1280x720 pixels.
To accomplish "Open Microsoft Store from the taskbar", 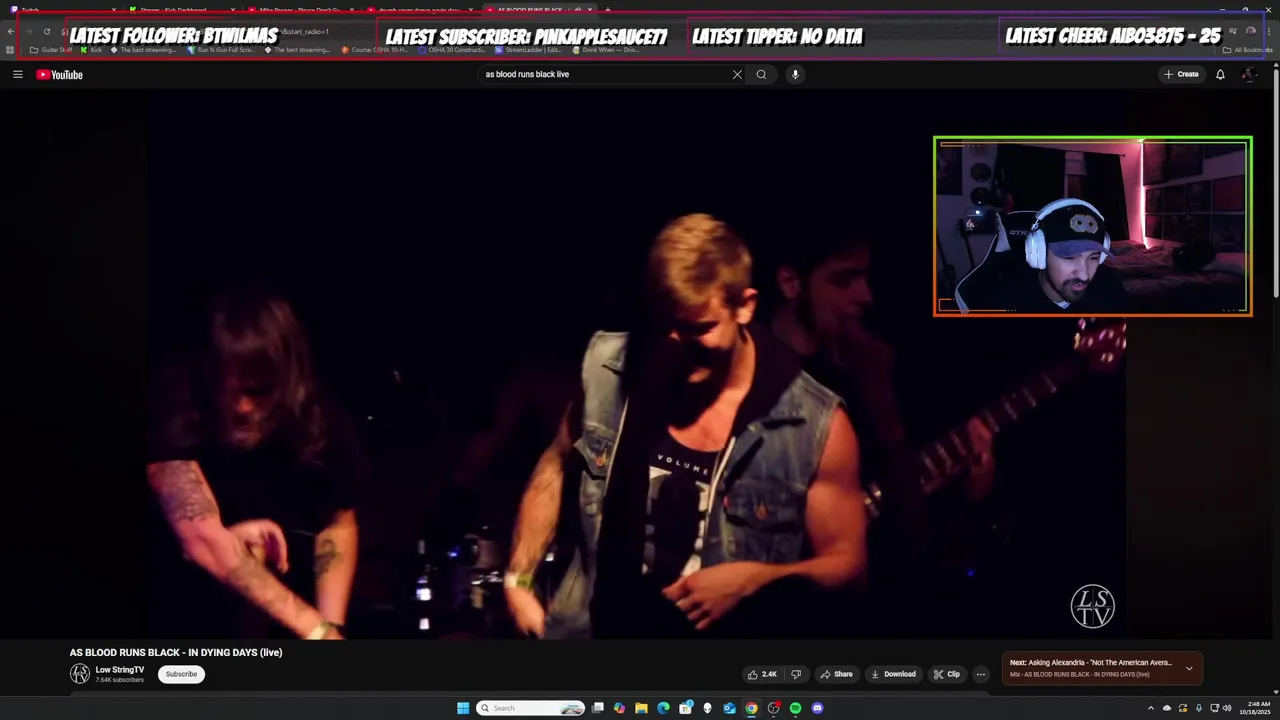I will pos(685,708).
